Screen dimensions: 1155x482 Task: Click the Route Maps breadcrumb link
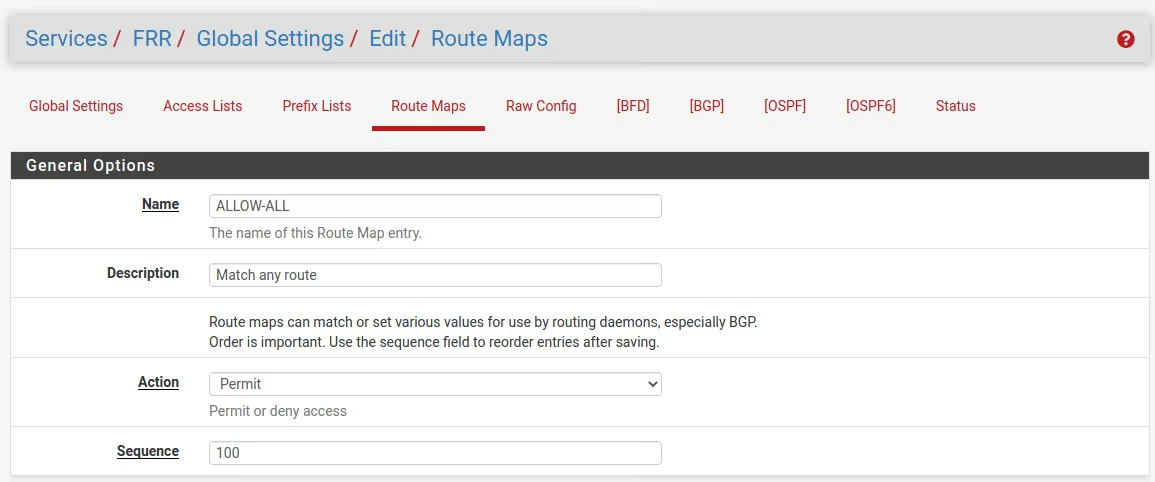click(489, 39)
